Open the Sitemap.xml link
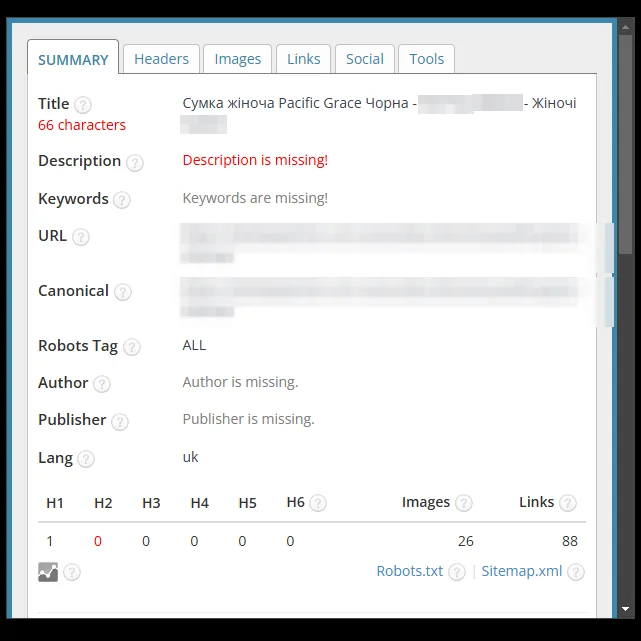Image resolution: width=641 pixels, height=641 pixels. click(x=522, y=571)
